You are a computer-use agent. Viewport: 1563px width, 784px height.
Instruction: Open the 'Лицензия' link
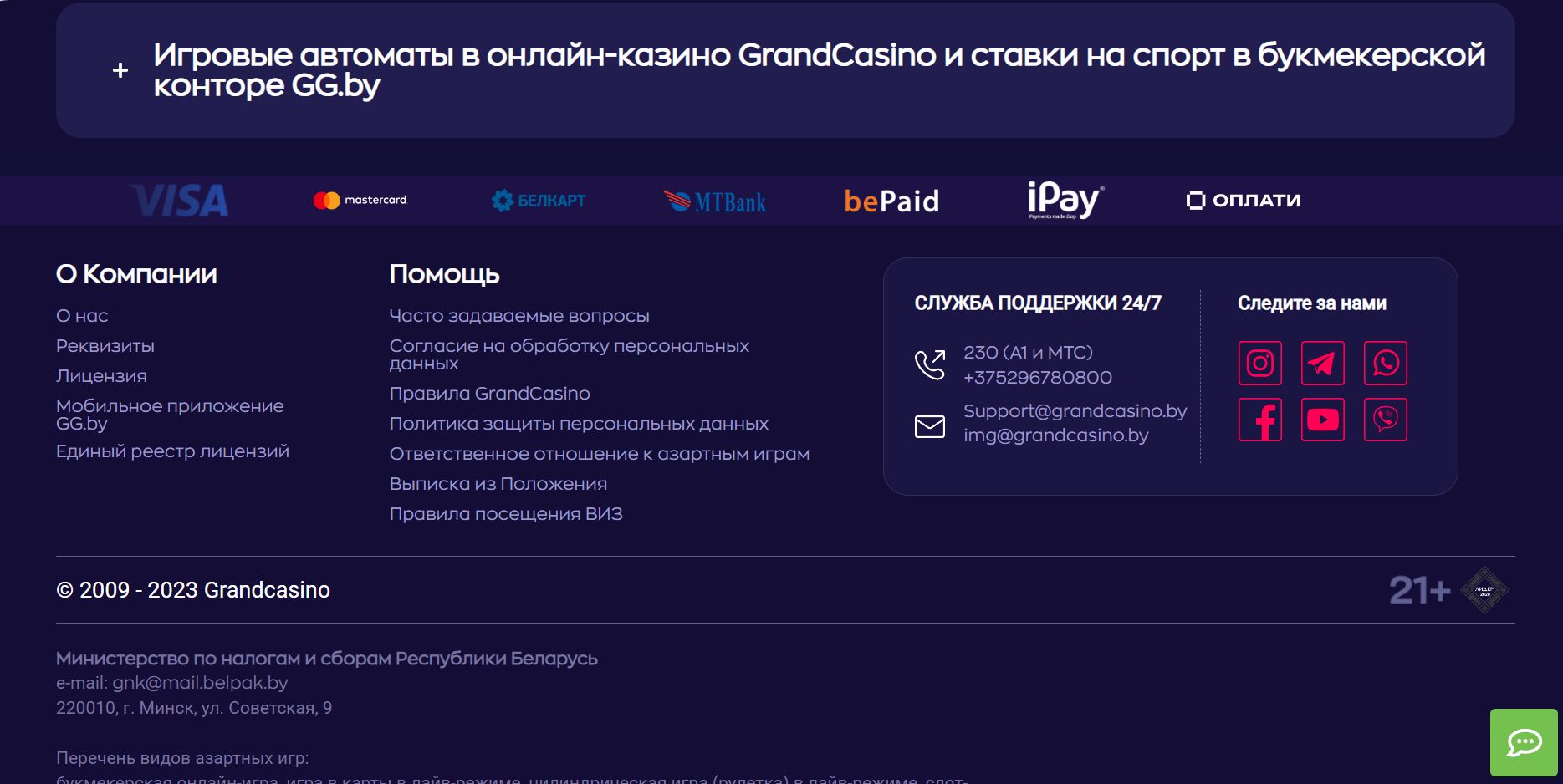(101, 376)
